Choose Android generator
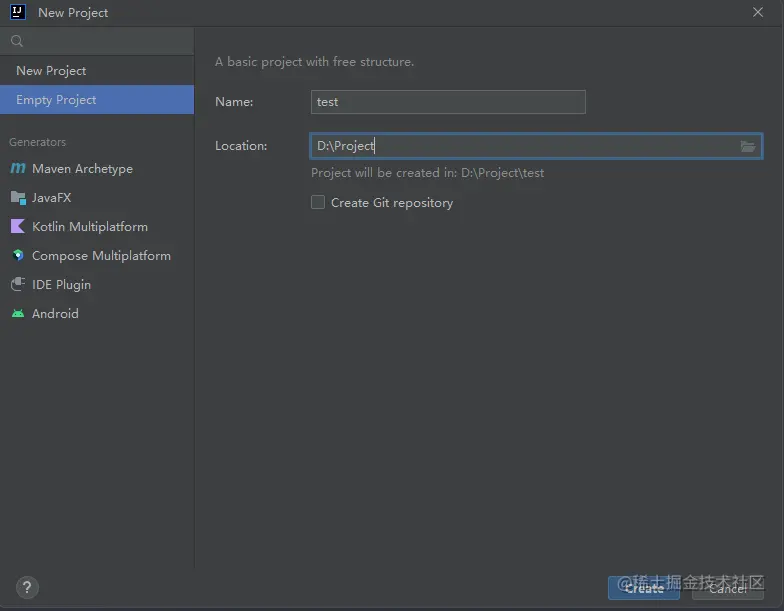Viewport: 784px width, 611px height. click(x=97, y=314)
